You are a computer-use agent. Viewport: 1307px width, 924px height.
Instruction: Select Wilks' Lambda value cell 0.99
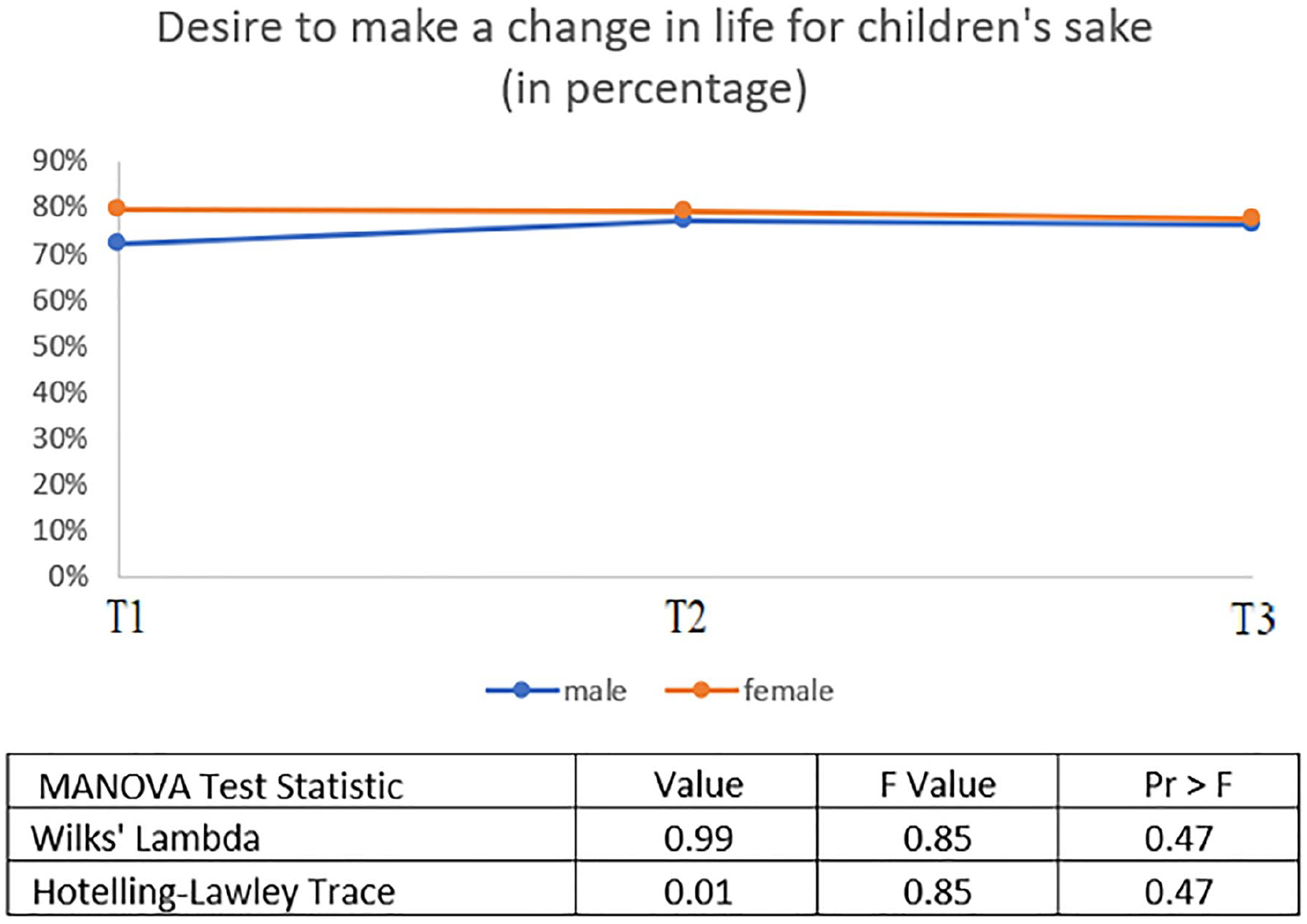tap(697, 835)
